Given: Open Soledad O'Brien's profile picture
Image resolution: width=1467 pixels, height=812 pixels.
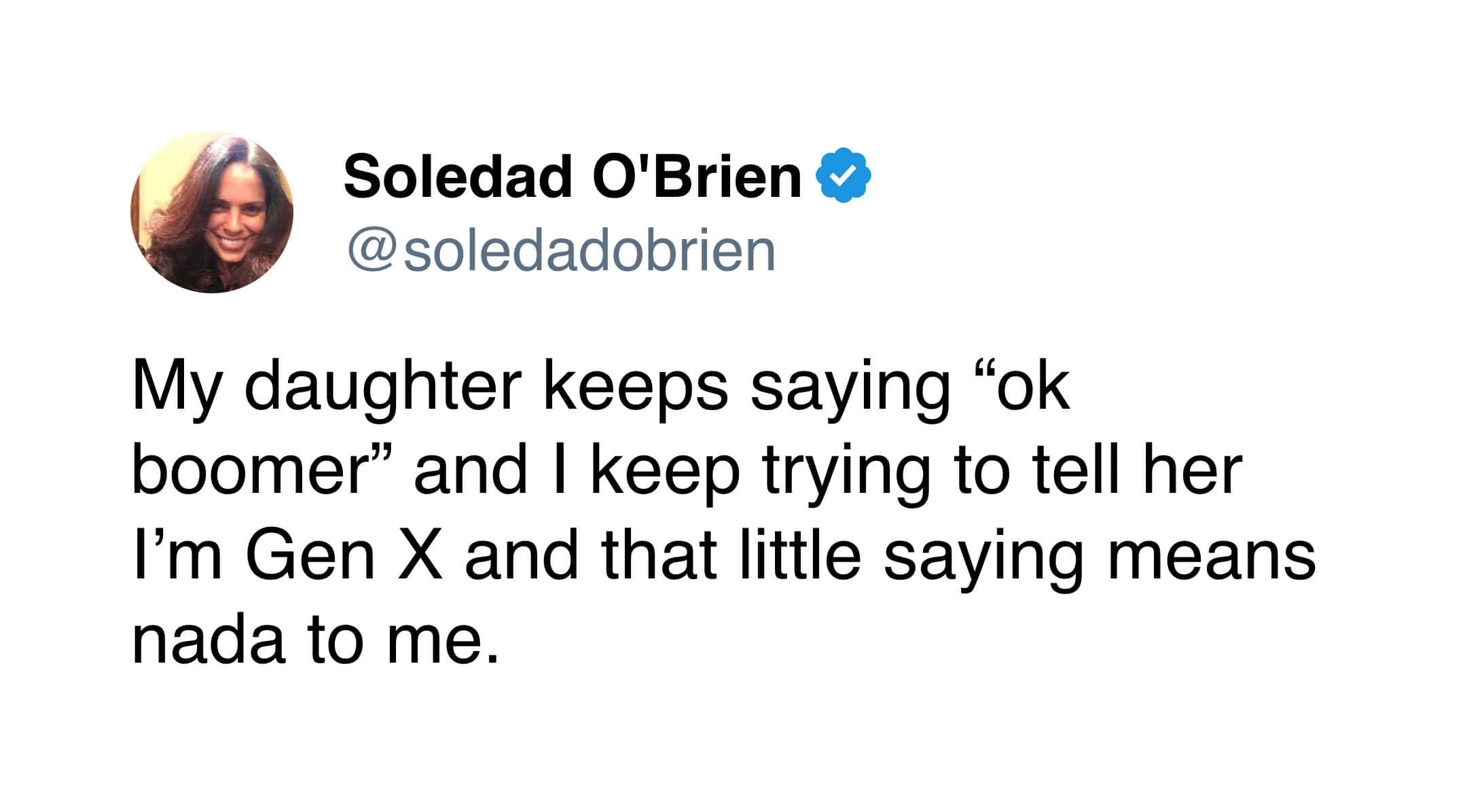Looking at the screenshot, I should pyautogui.click(x=212, y=213).
